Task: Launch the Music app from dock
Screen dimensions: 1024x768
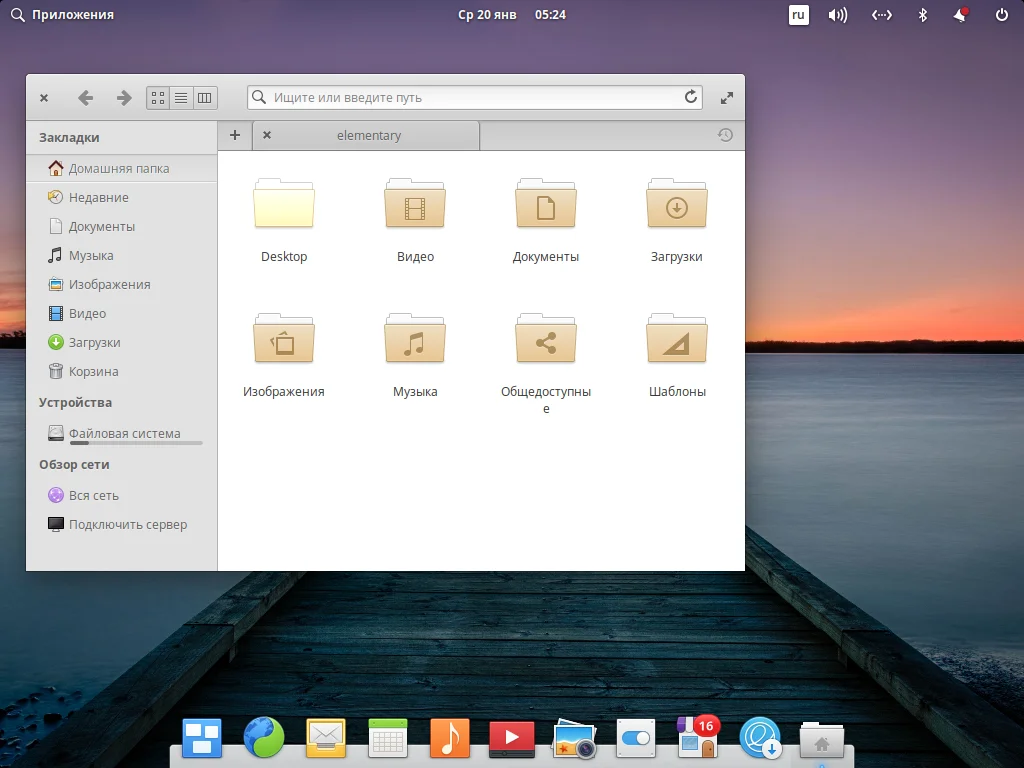Action: [449, 739]
